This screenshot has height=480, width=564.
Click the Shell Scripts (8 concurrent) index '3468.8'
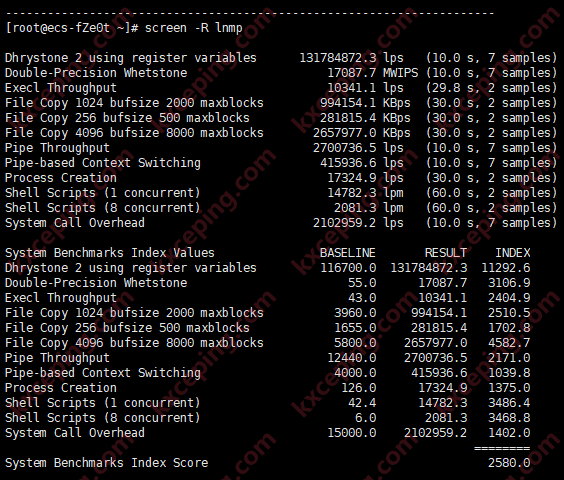509,418
